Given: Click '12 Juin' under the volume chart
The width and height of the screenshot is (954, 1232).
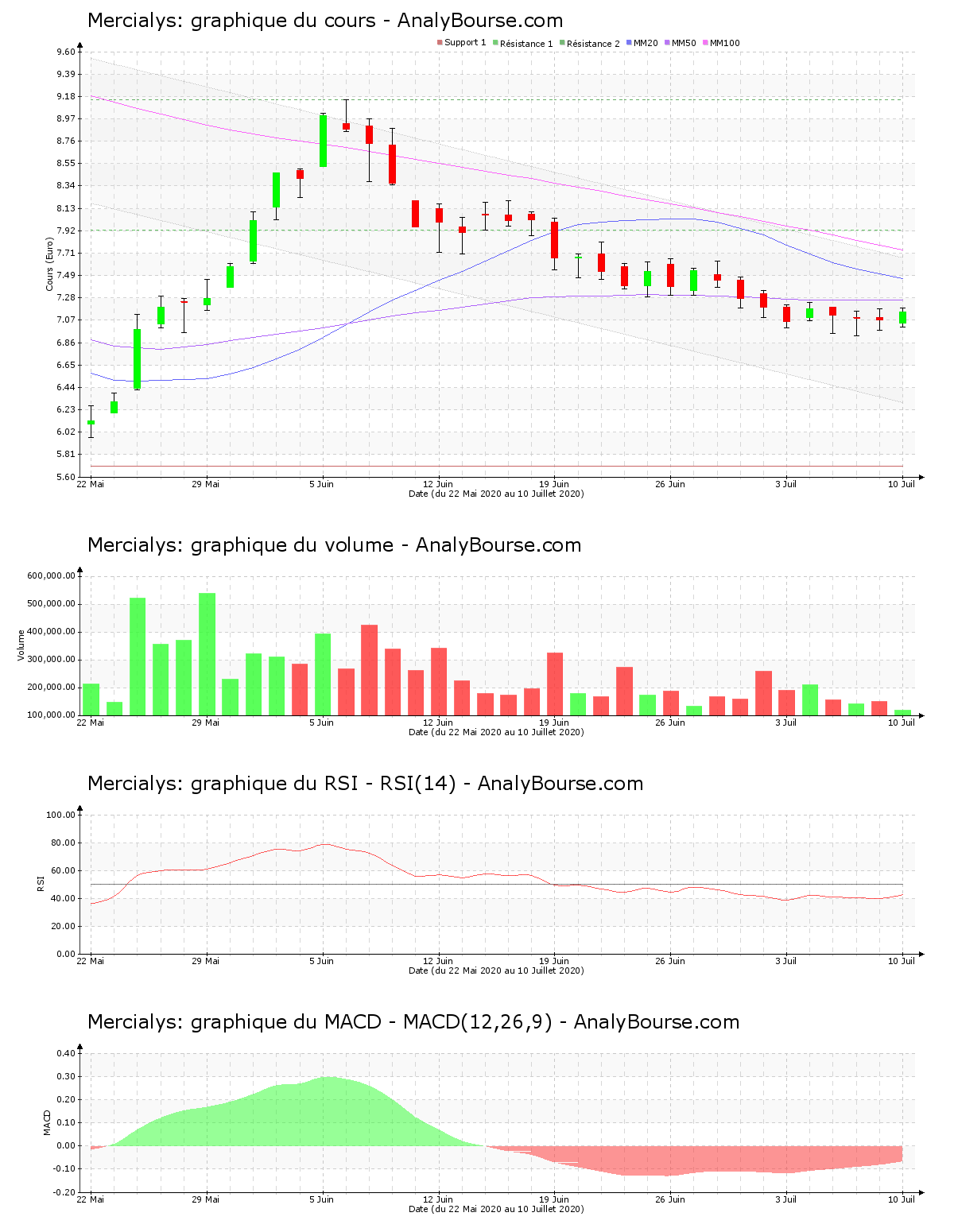Looking at the screenshot, I should (x=438, y=723).
